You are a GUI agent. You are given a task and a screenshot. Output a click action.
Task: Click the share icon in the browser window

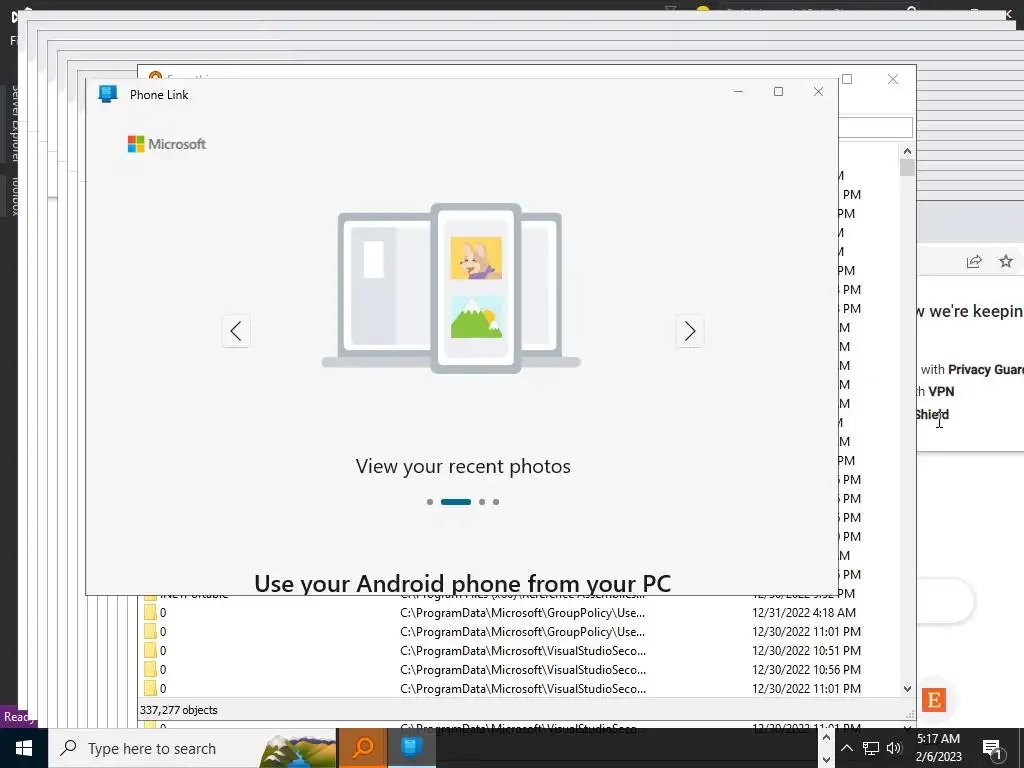coord(974,262)
